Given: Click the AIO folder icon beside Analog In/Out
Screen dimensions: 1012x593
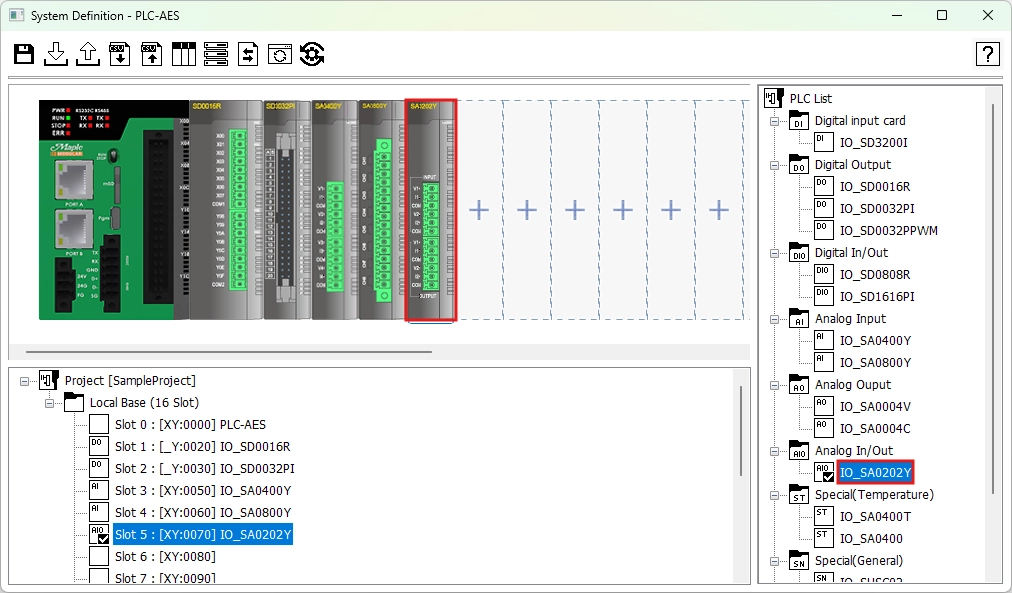Looking at the screenshot, I should [x=798, y=451].
